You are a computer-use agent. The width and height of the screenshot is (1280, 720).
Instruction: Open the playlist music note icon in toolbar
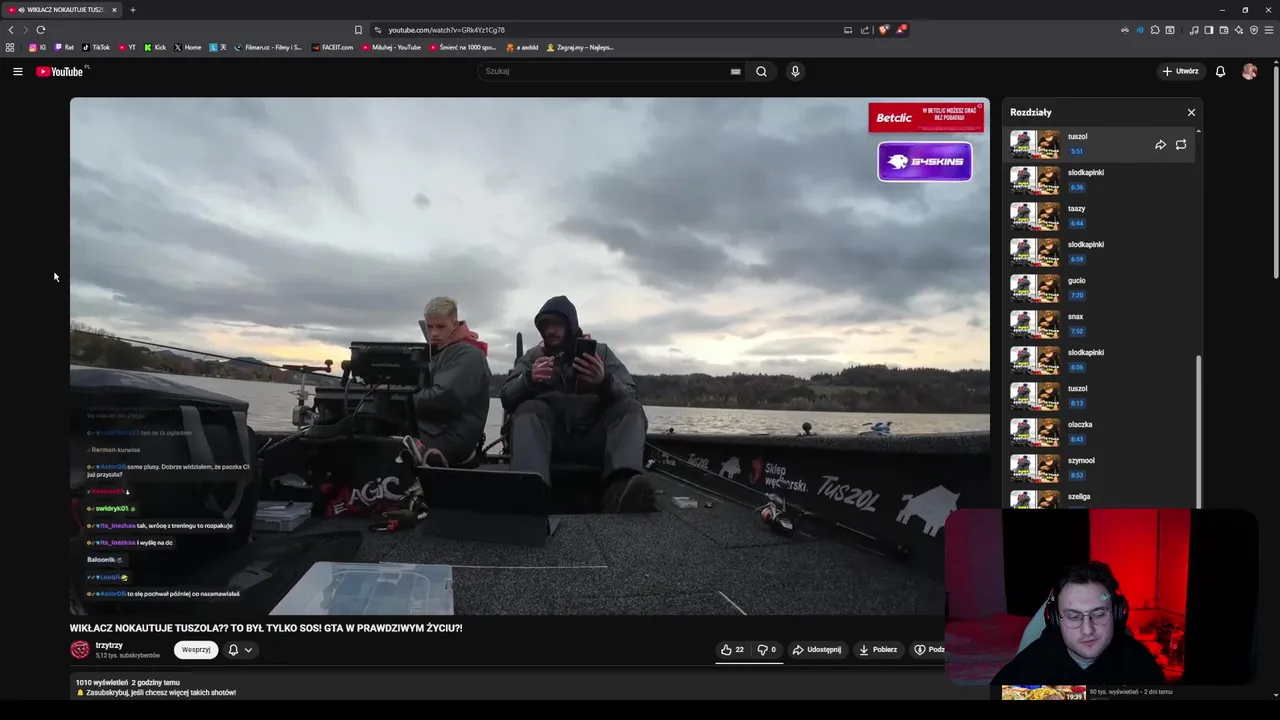(1194, 30)
